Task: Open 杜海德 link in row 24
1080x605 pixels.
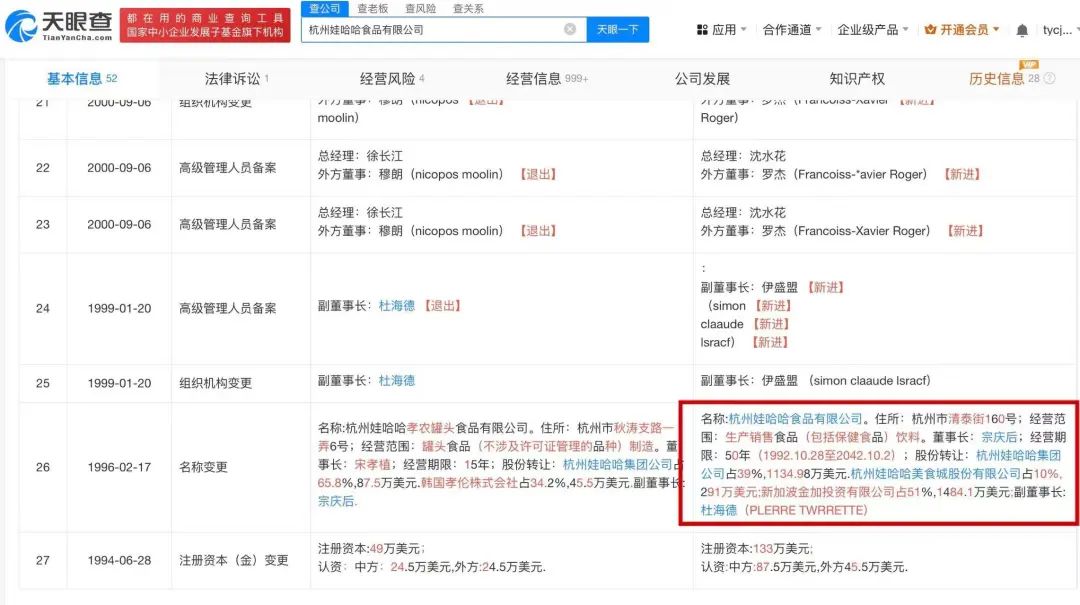Action: tap(397, 305)
